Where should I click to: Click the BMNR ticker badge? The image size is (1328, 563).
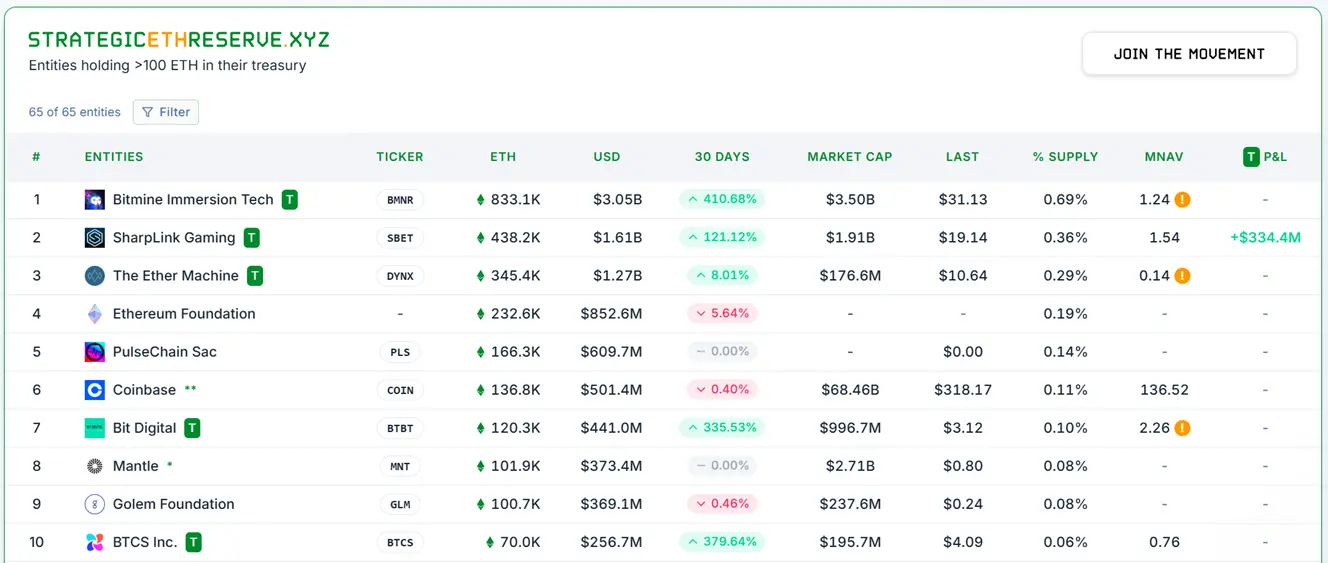[400, 200]
